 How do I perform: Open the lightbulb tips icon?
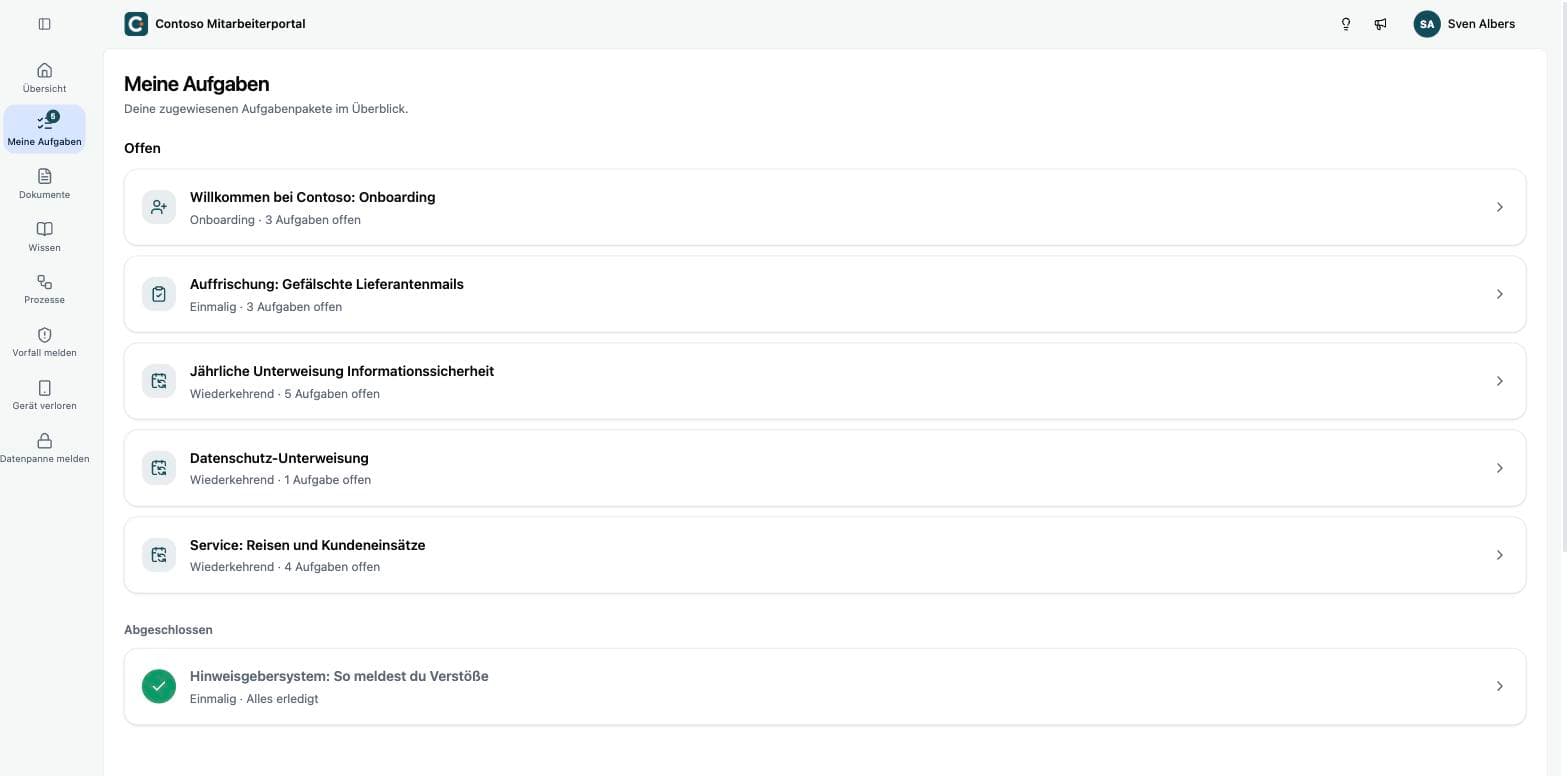point(1346,24)
